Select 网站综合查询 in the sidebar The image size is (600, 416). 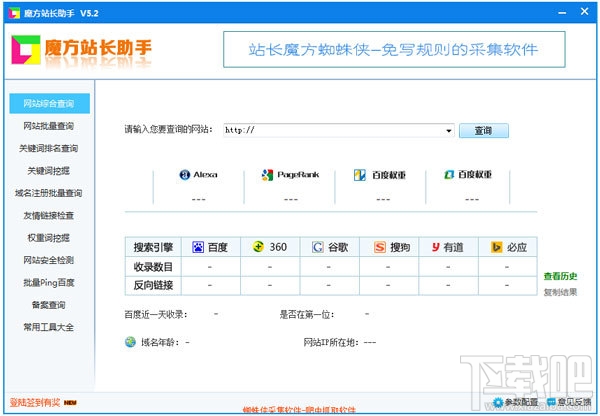pyautogui.click(x=49, y=103)
